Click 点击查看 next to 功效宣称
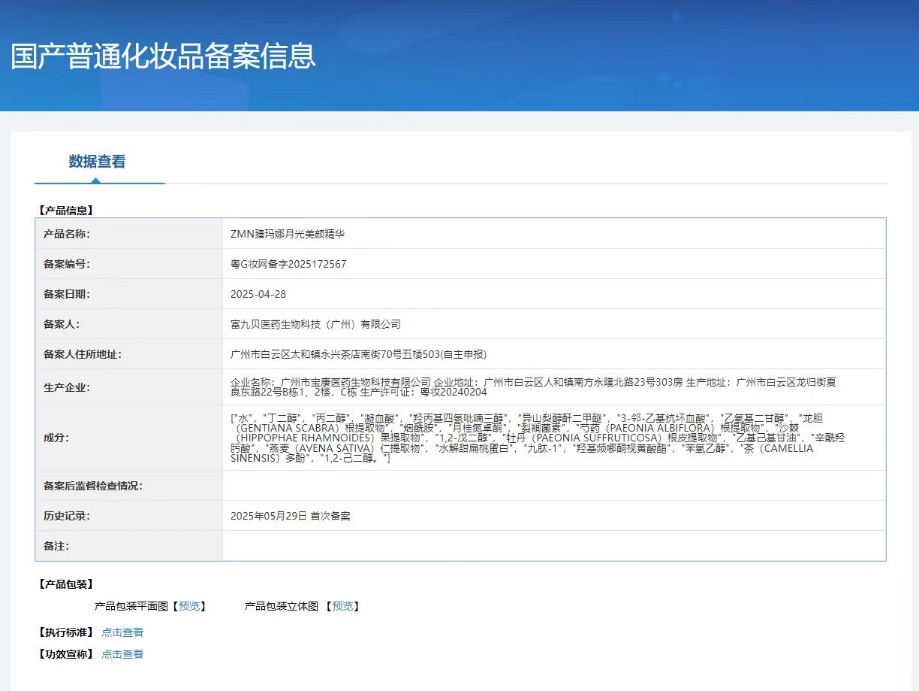The width and height of the screenshot is (919, 691). pyautogui.click(x=122, y=654)
